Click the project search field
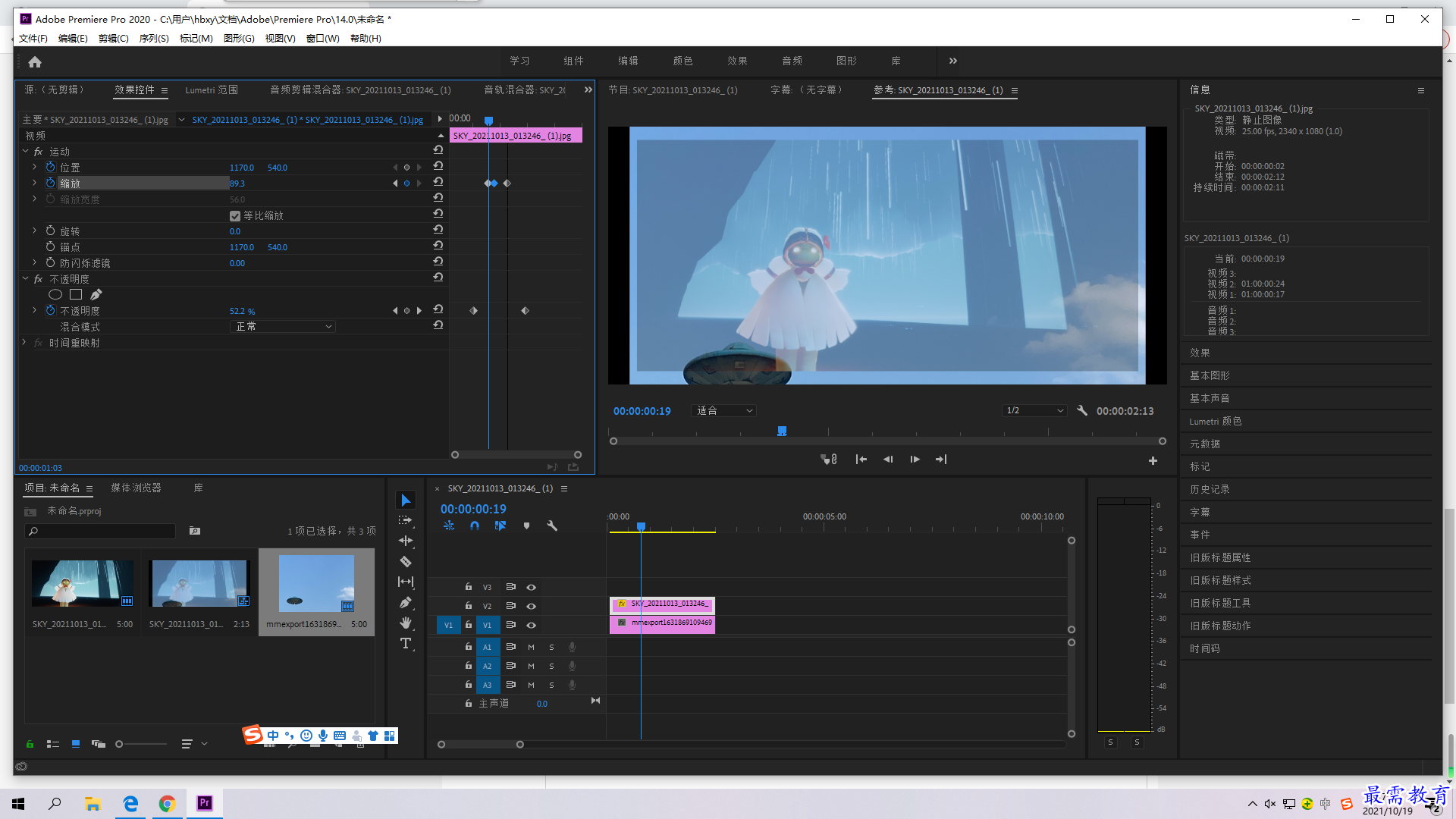The width and height of the screenshot is (1456, 819). (x=100, y=531)
